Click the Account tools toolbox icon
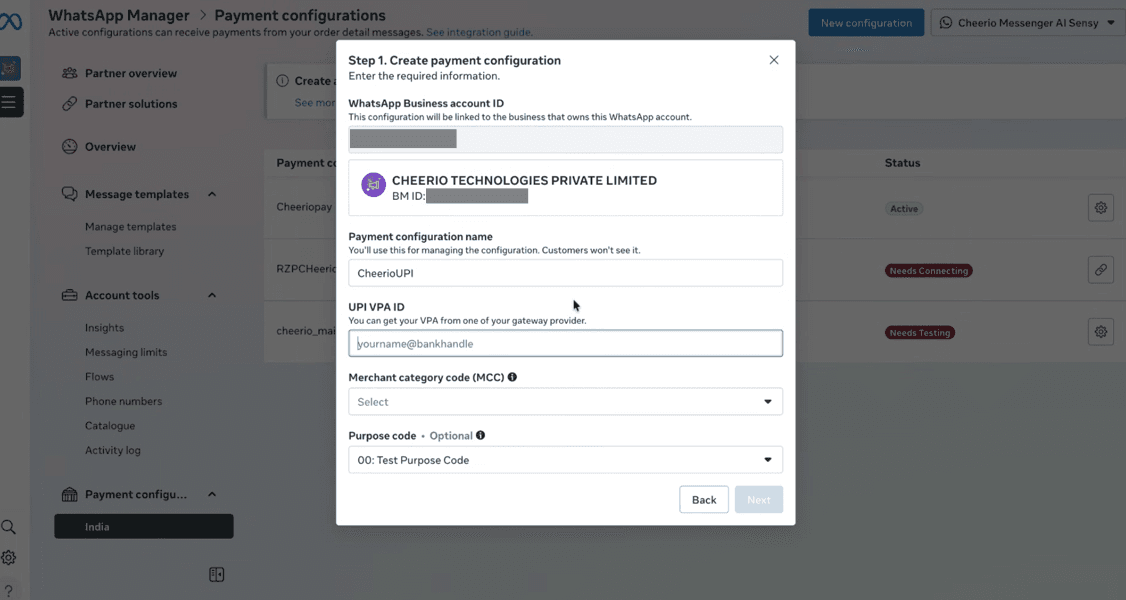 pyautogui.click(x=70, y=295)
